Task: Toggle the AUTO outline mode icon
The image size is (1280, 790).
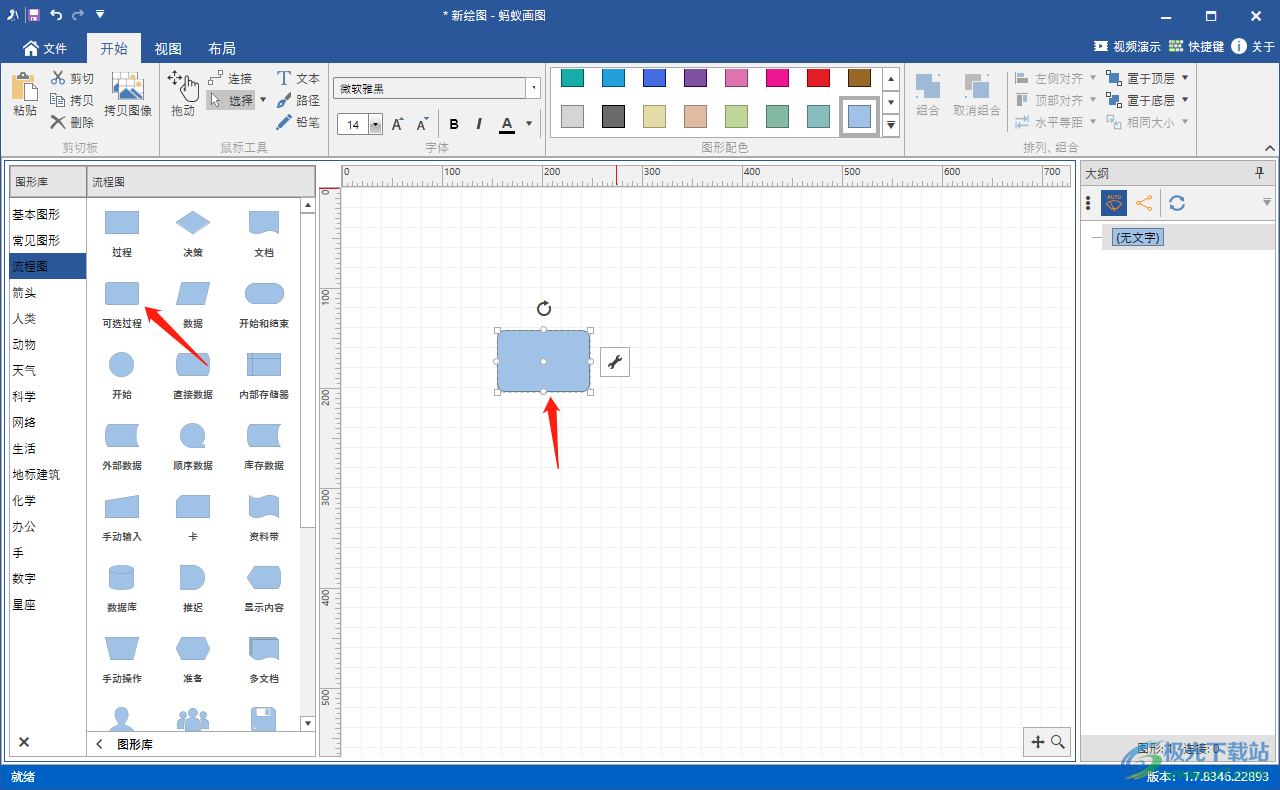Action: pyautogui.click(x=1114, y=203)
